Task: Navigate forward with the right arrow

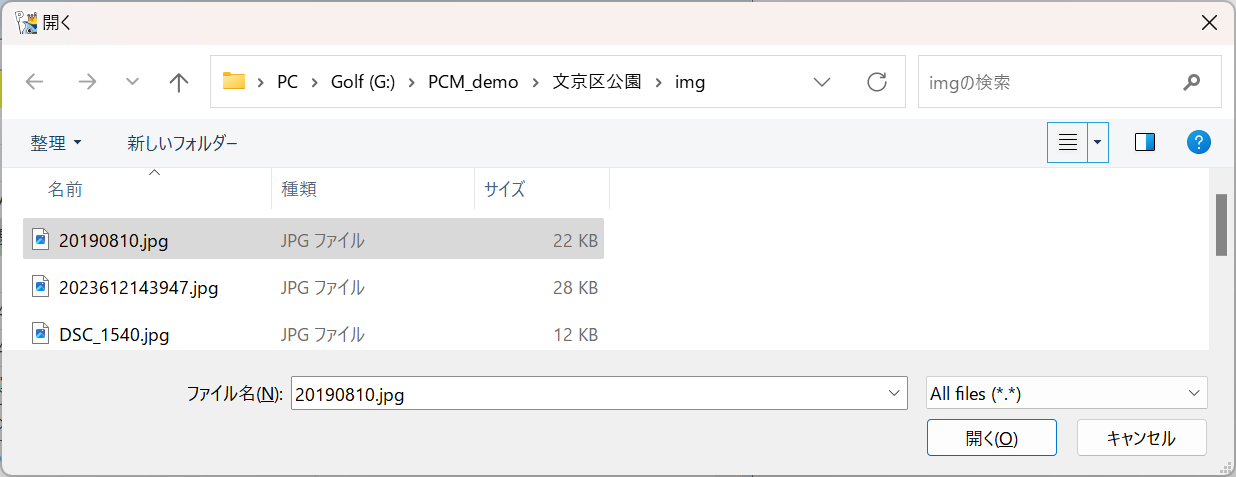Action: point(87,82)
